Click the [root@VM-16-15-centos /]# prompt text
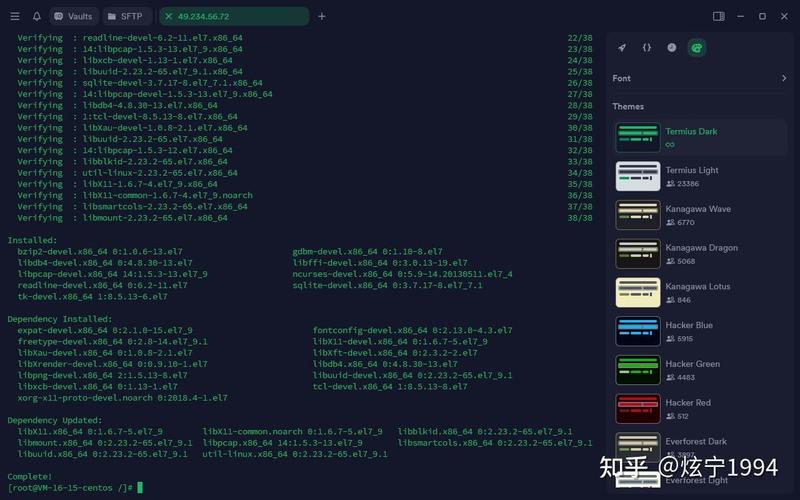Image resolution: width=800 pixels, height=500 pixels. tap(70, 488)
